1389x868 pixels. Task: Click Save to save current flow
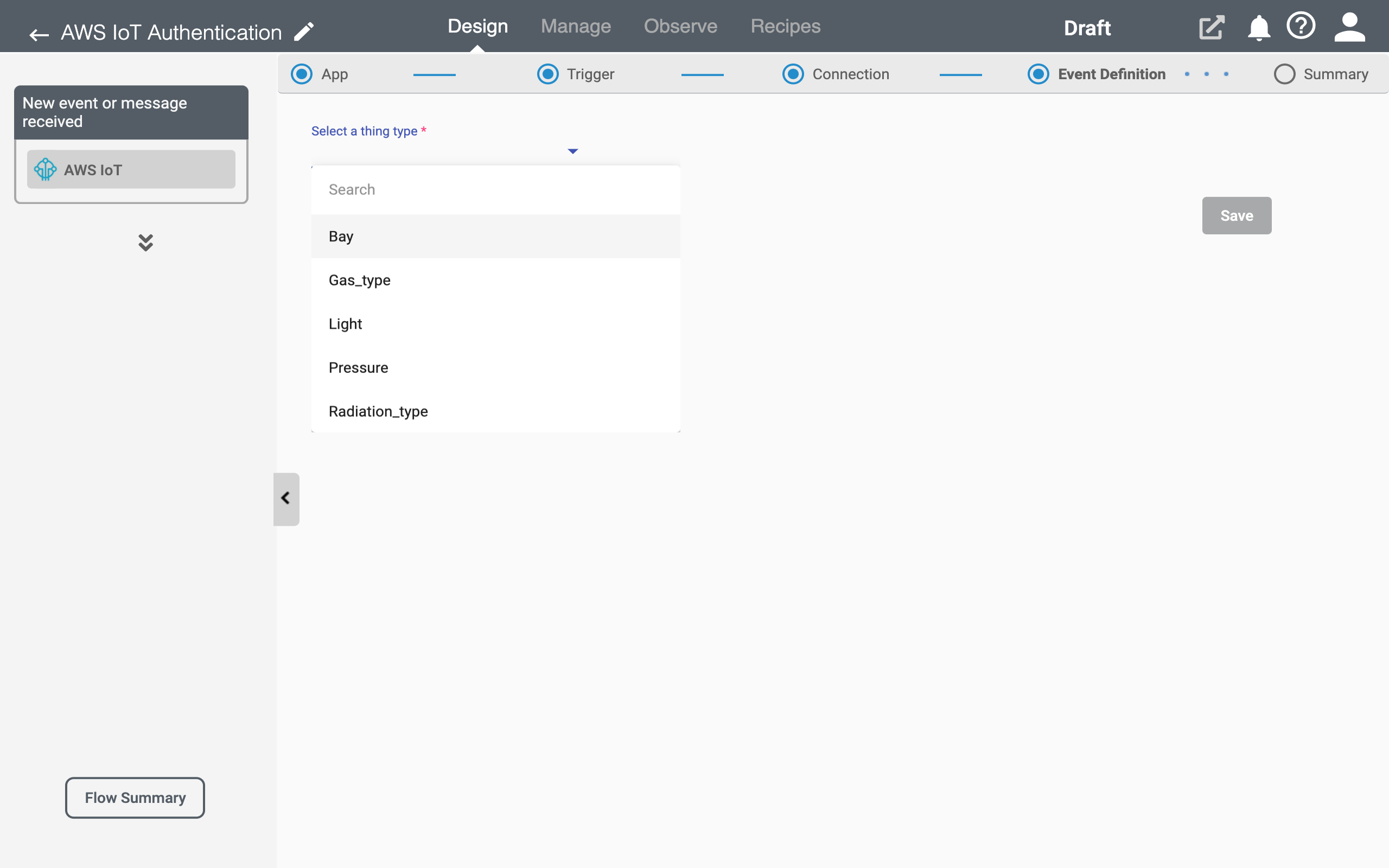tap(1237, 215)
